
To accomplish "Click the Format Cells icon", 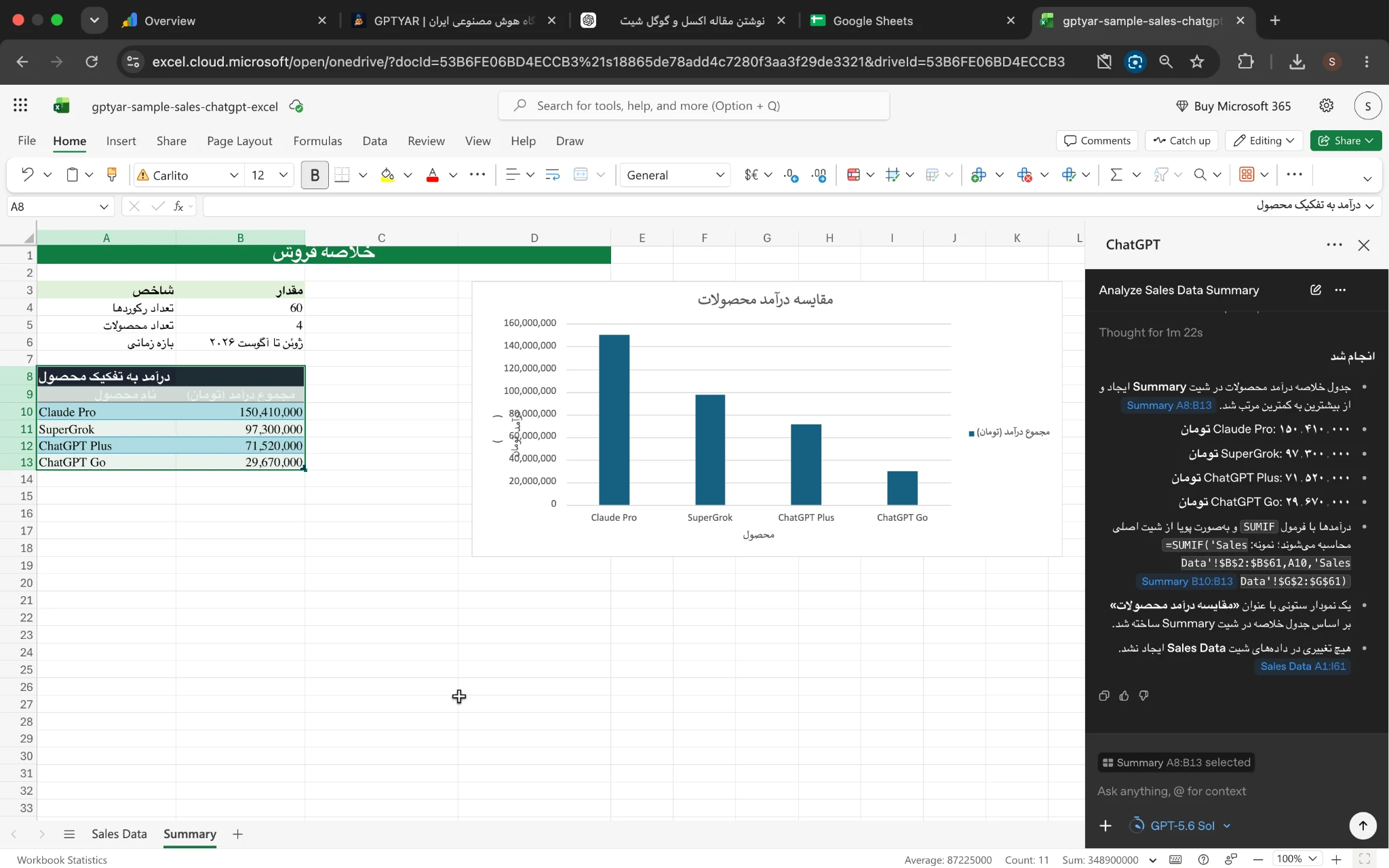I will pyautogui.click(x=1069, y=175).
